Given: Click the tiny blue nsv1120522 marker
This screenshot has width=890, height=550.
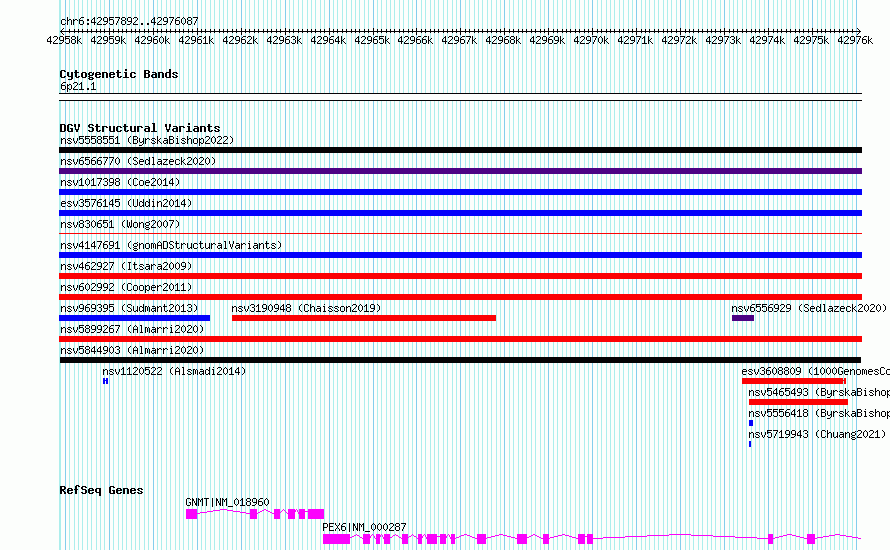Looking at the screenshot, I should (106, 381).
